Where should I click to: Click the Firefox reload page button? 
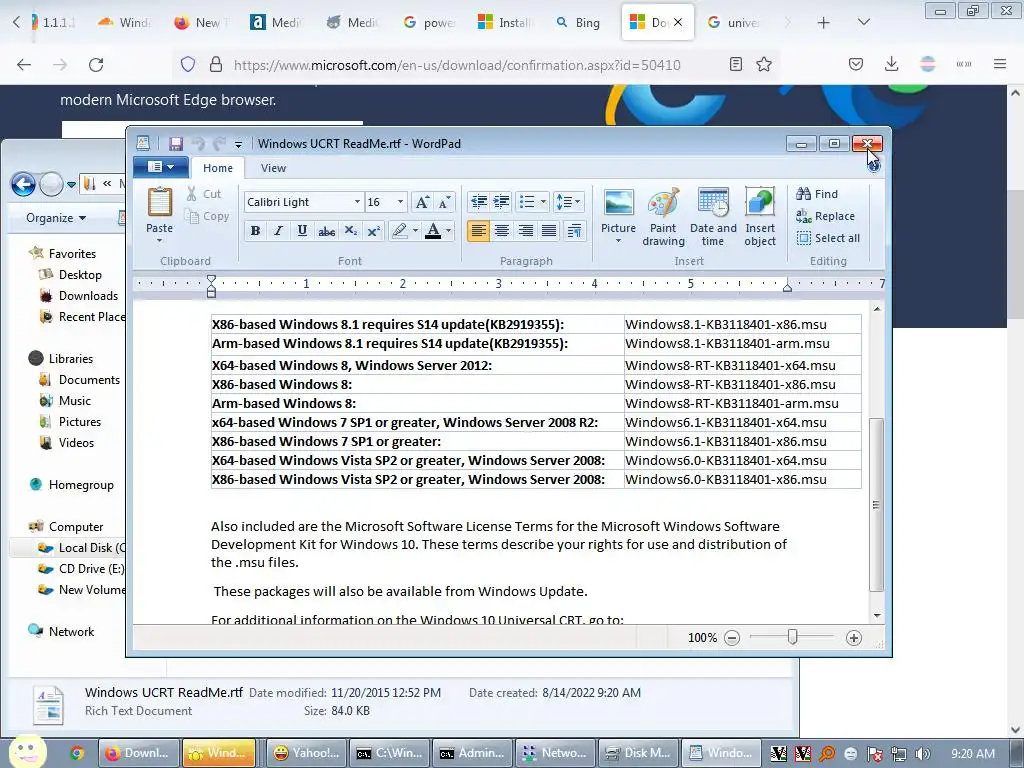click(x=96, y=65)
